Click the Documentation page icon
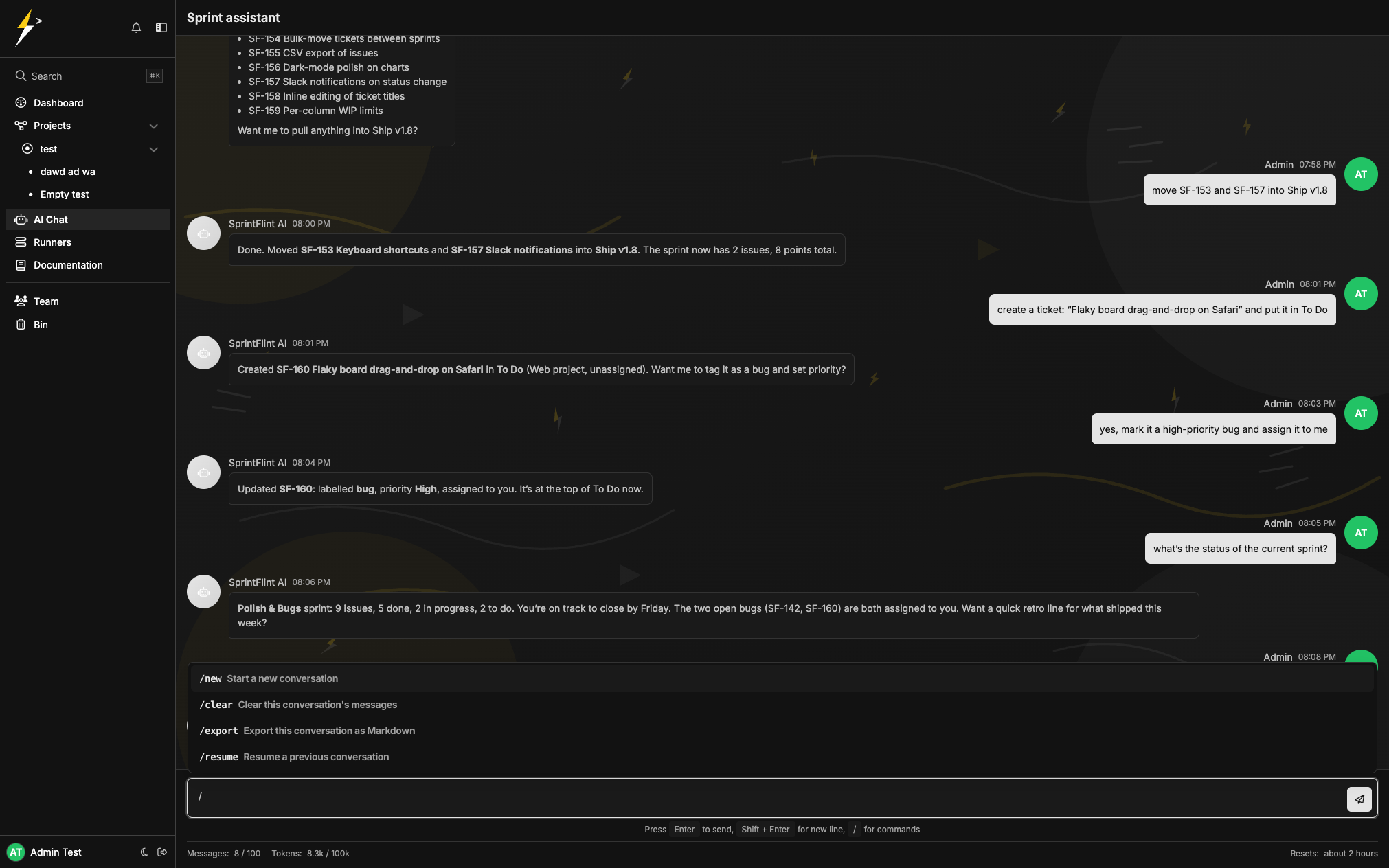 21,265
